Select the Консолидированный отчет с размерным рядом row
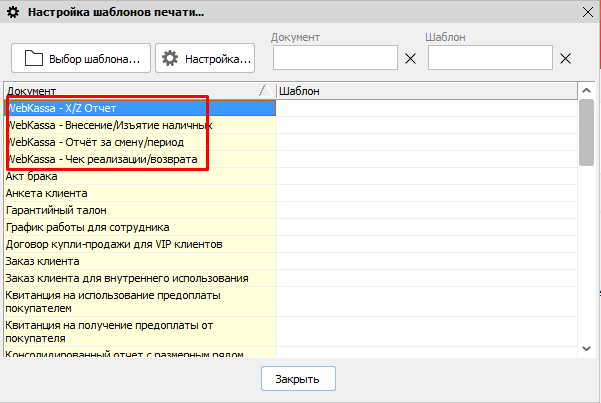 (x=140, y=352)
